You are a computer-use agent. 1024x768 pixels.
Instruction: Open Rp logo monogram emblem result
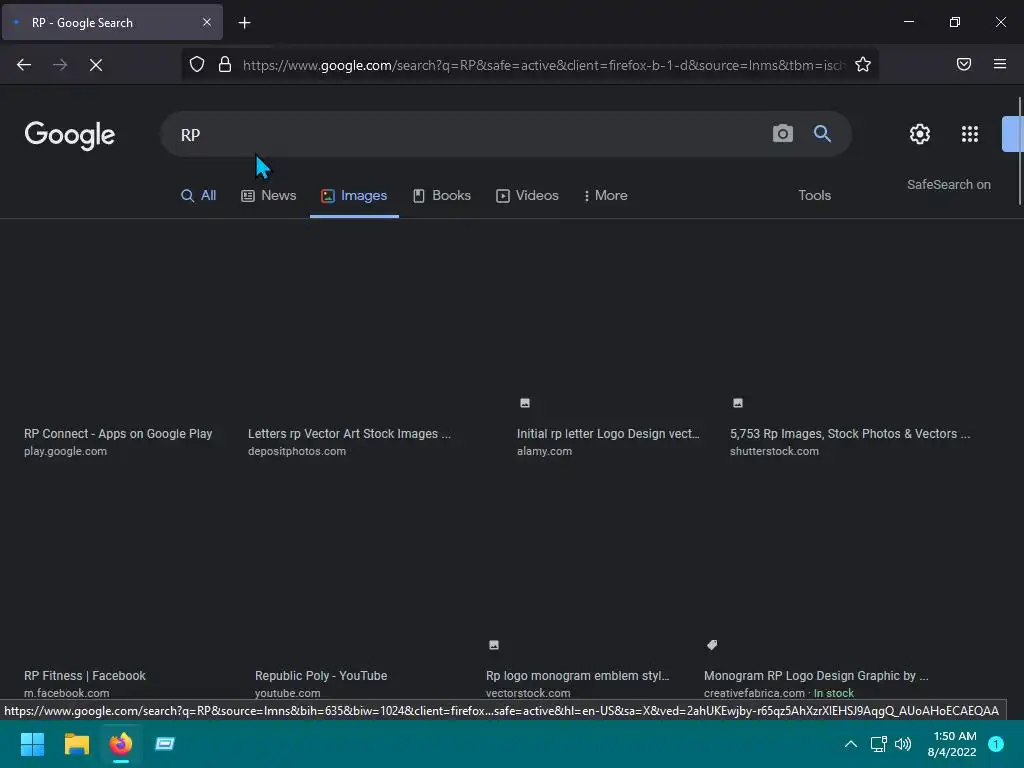577,675
